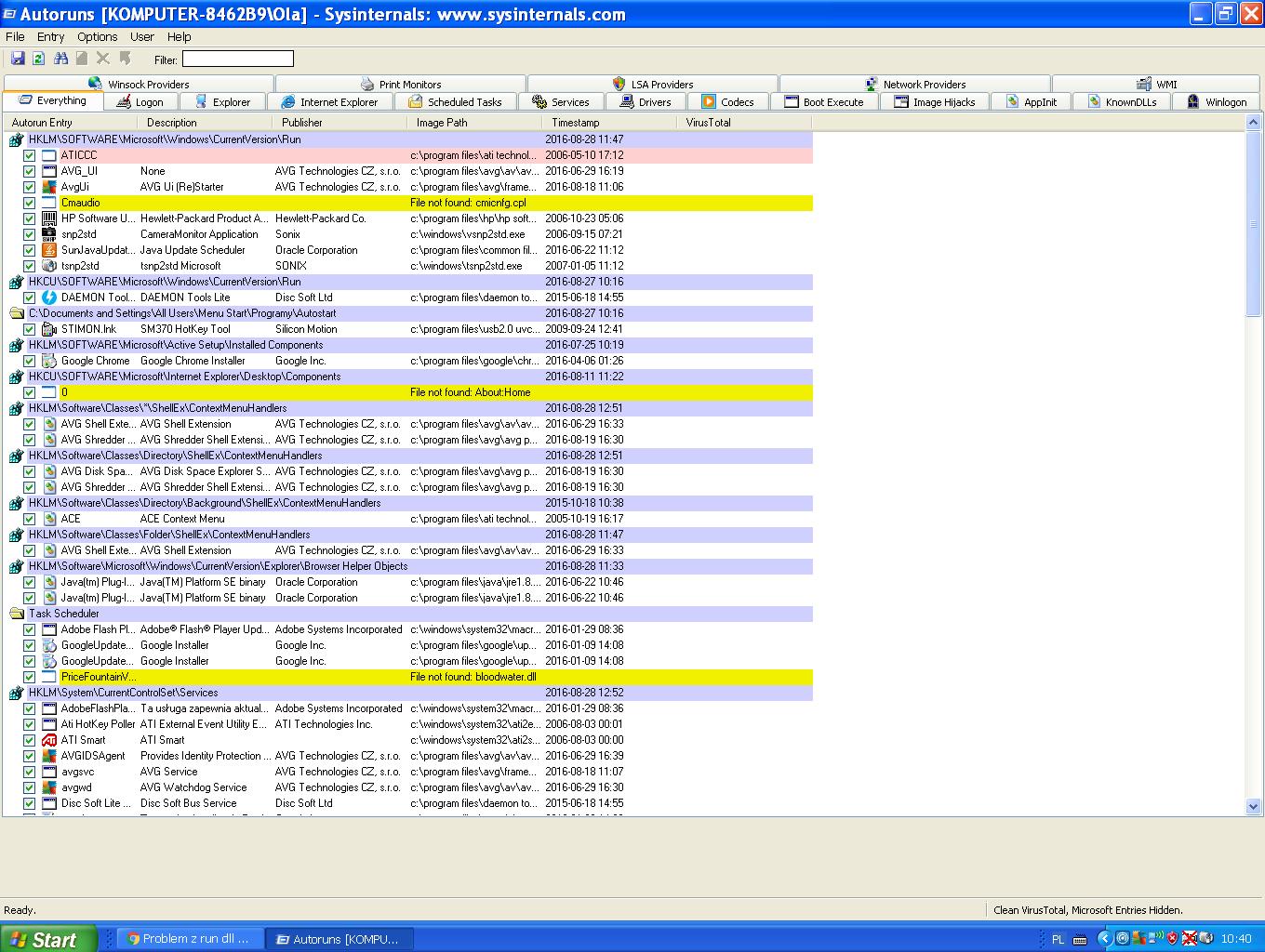The image size is (1265, 952).
Task: Click the Windows Start button
Action: coord(48,939)
